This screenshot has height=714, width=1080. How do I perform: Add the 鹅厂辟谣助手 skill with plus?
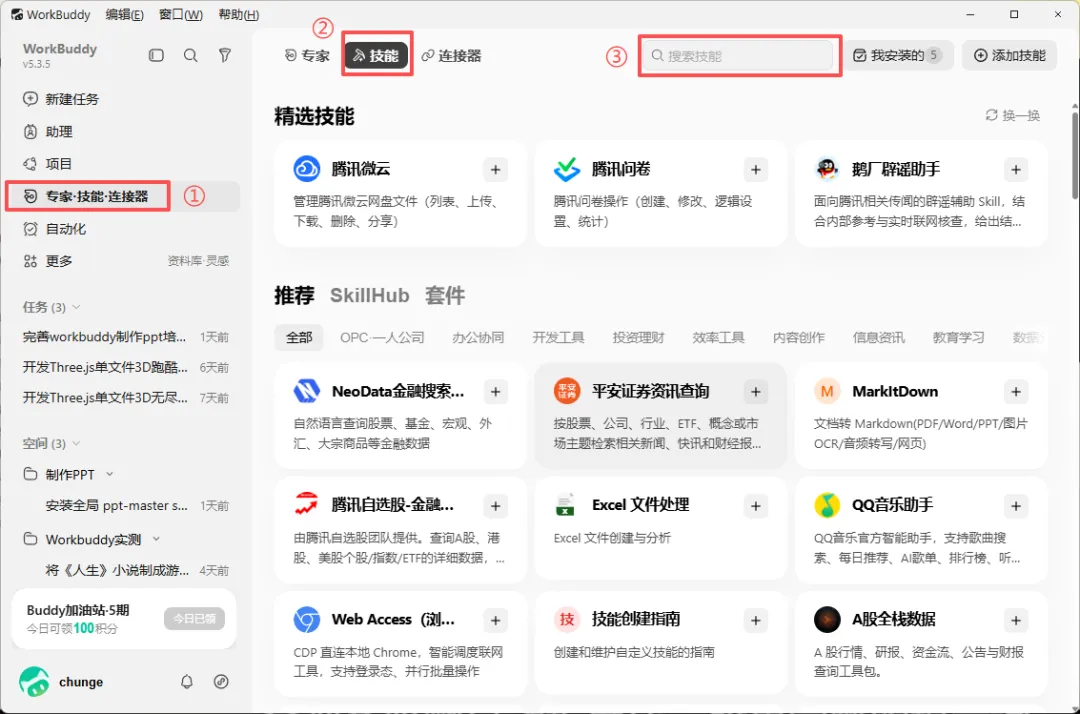coord(1016,169)
